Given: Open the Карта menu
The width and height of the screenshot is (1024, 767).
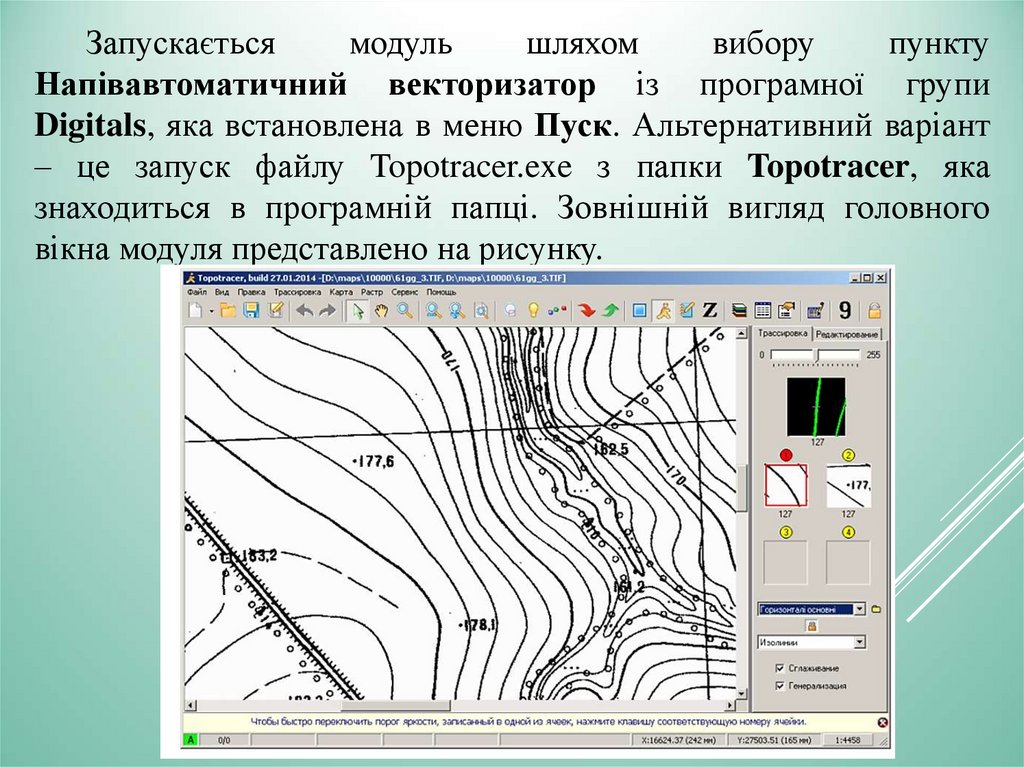Looking at the screenshot, I should 341,292.
